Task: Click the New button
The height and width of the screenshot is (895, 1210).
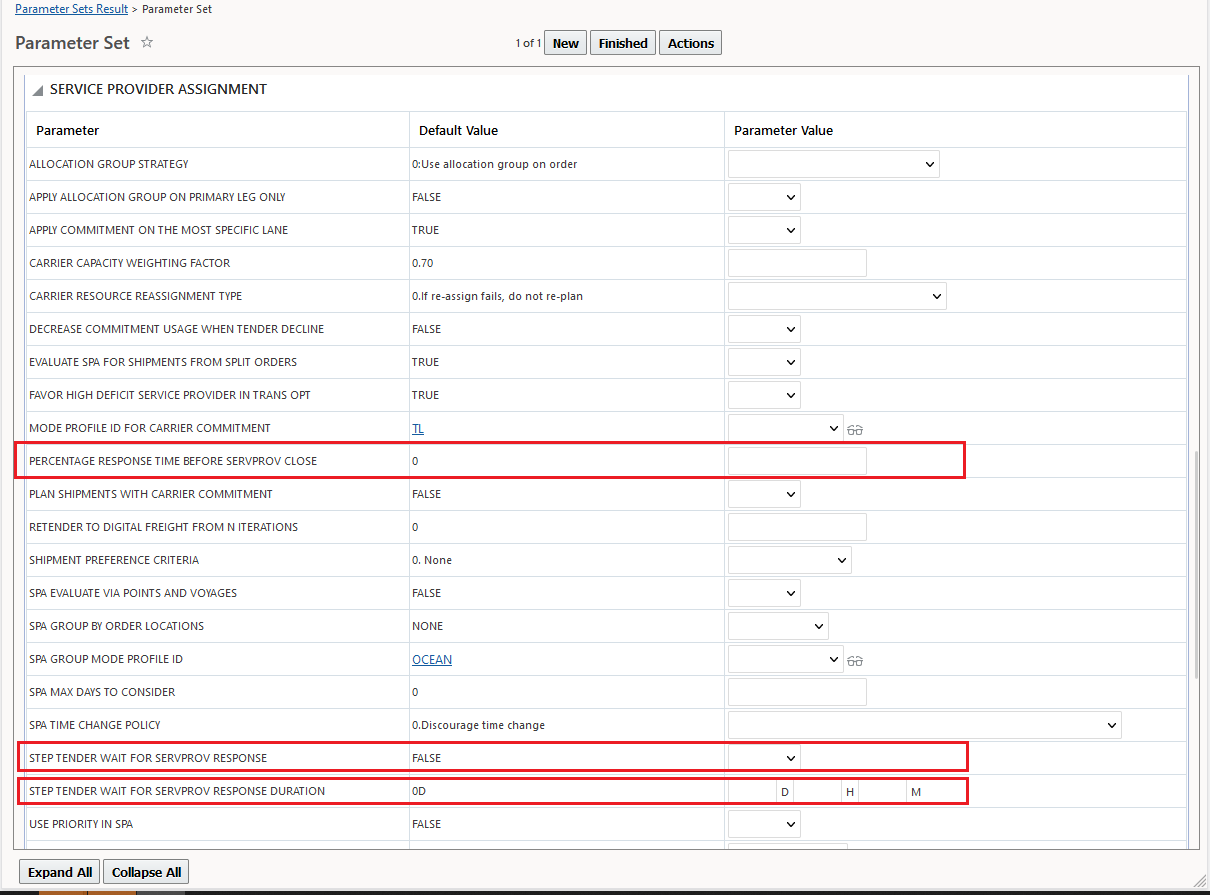Action: pos(565,43)
